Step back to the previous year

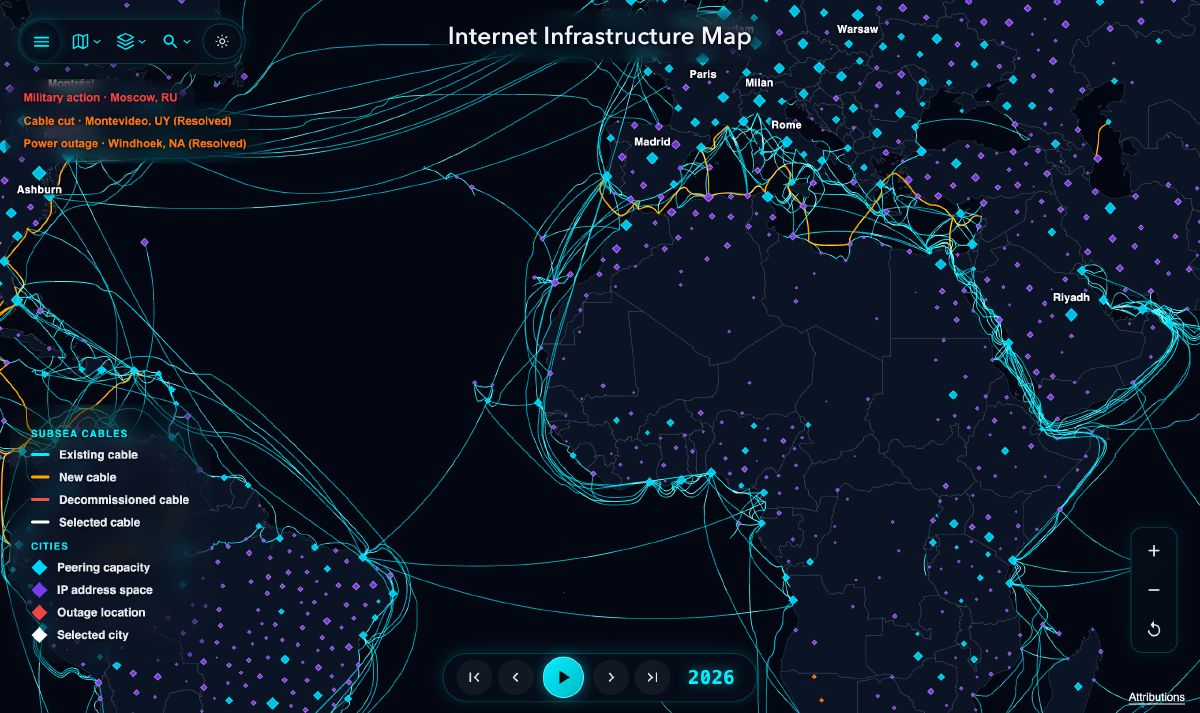point(515,678)
